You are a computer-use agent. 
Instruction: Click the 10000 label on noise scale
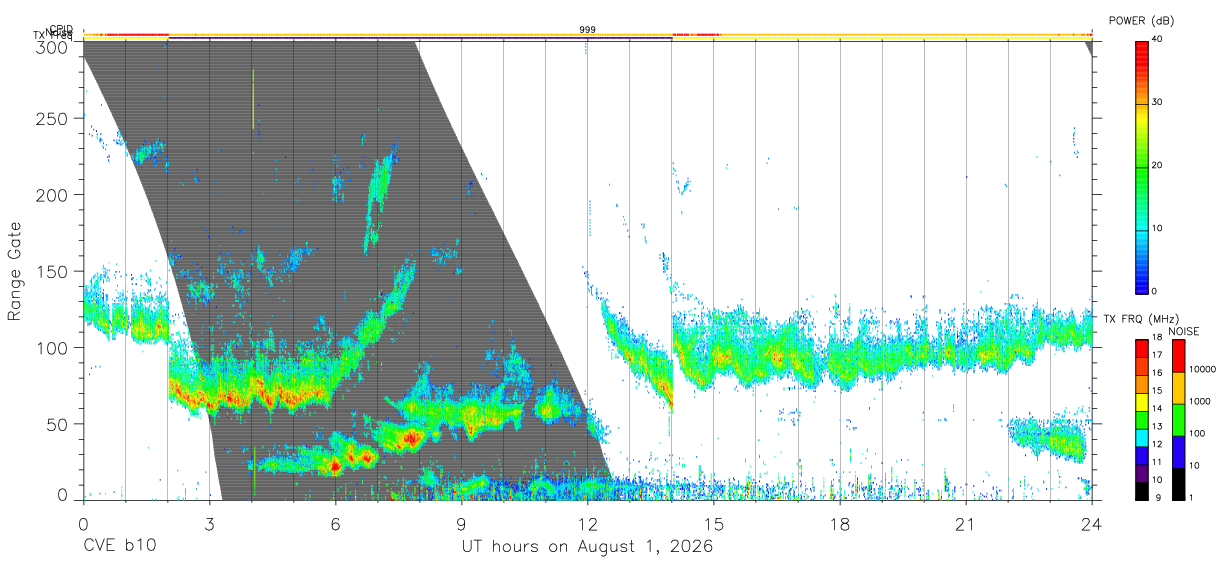coord(1205,369)
